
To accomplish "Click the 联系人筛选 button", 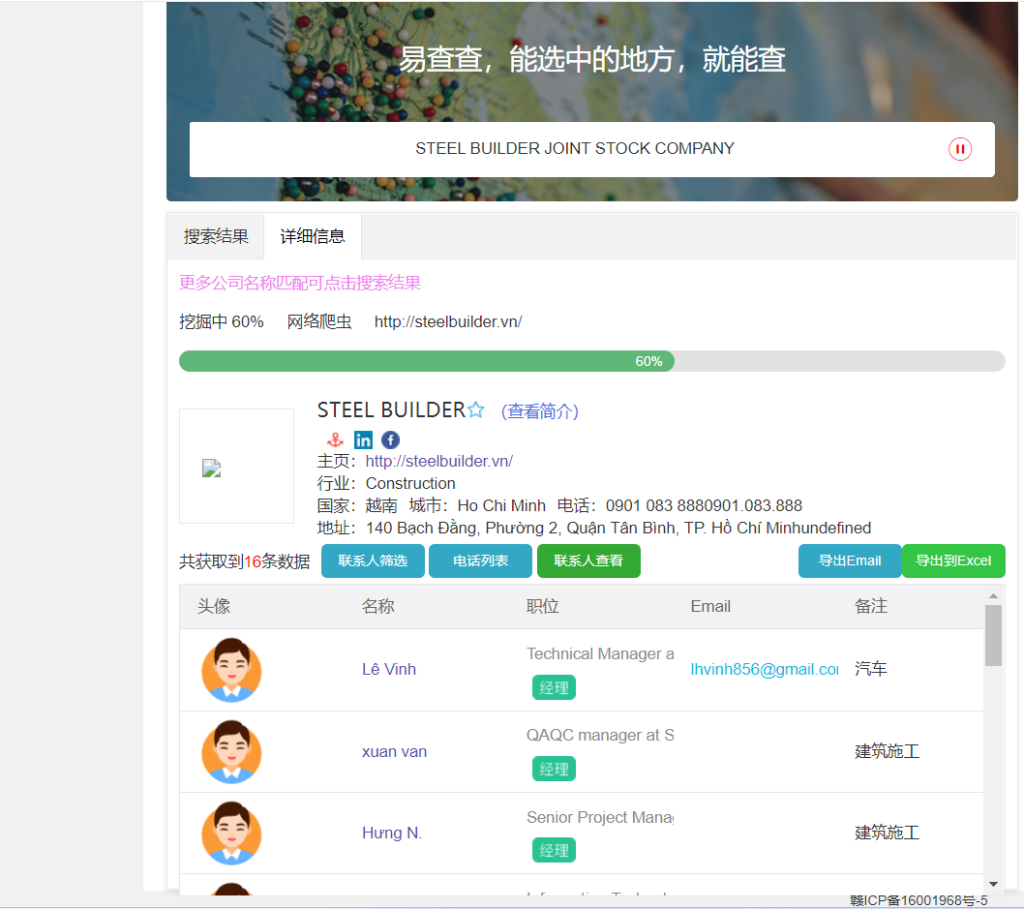I will tap(372, 561).
